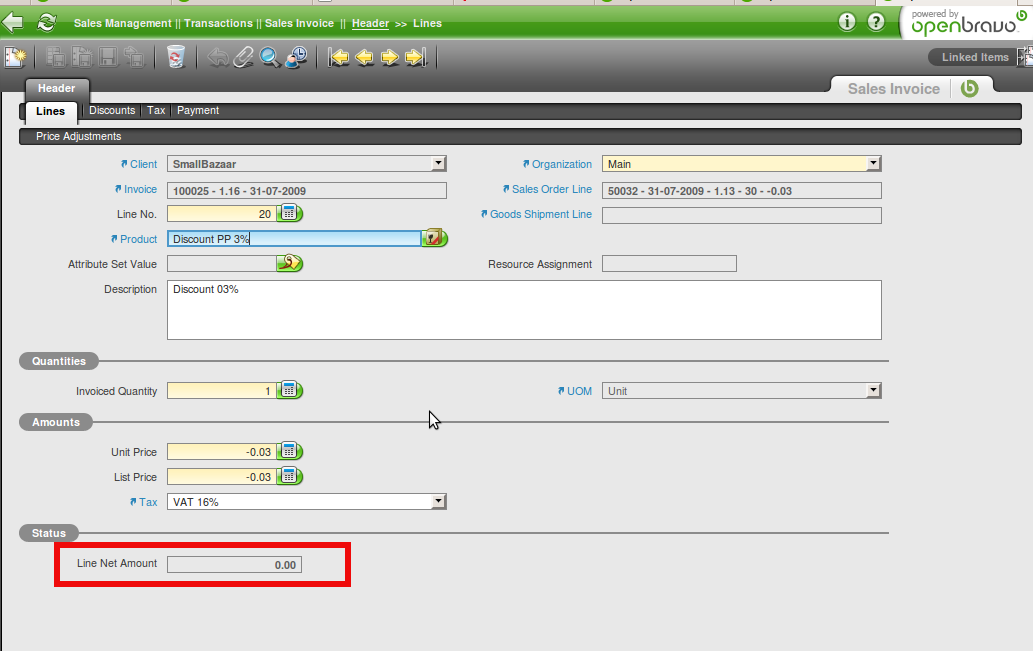Jump to the last record arrow
This screenshot has width=1033, height=651.
point(415,58)
